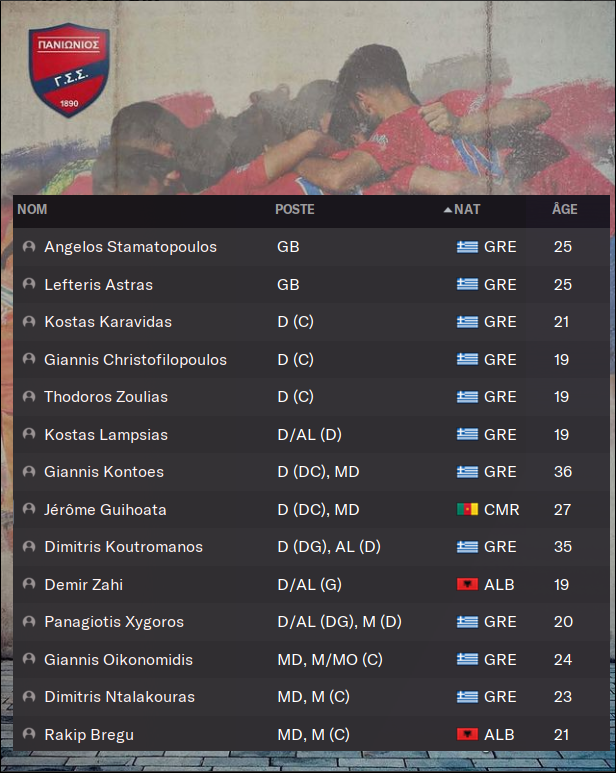Click the Albania flag for Demir Zahi
The image size is (616, 773).
tap(467, 585)
